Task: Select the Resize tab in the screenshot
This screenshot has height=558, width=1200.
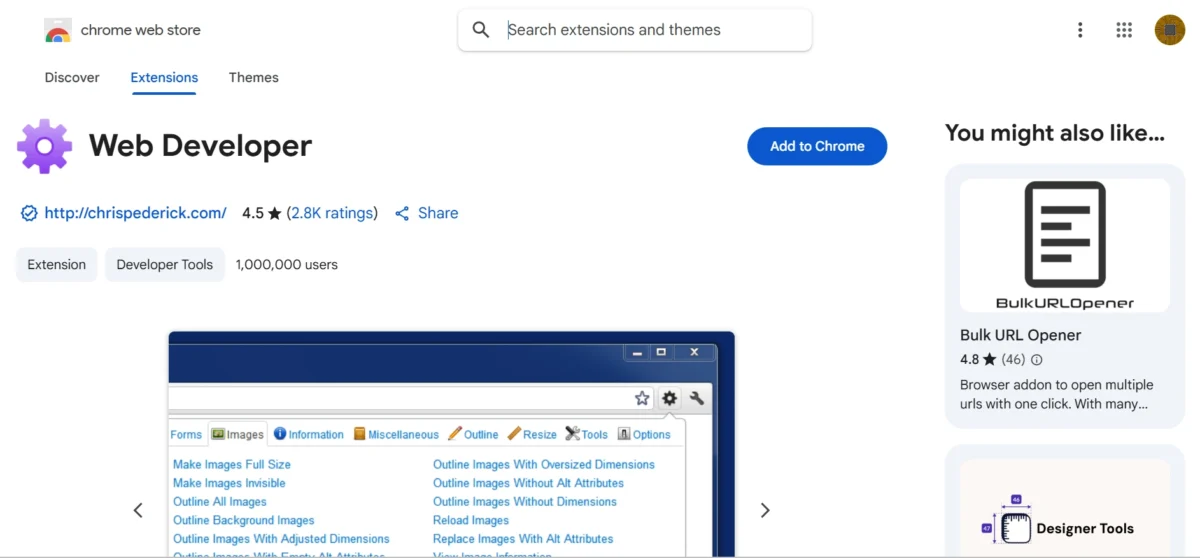Action: click(532, 434)
